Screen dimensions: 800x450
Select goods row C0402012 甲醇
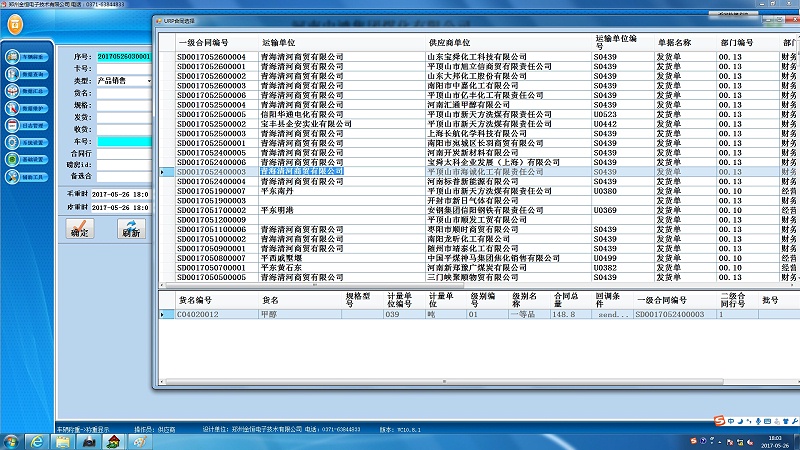pos(200,314)
